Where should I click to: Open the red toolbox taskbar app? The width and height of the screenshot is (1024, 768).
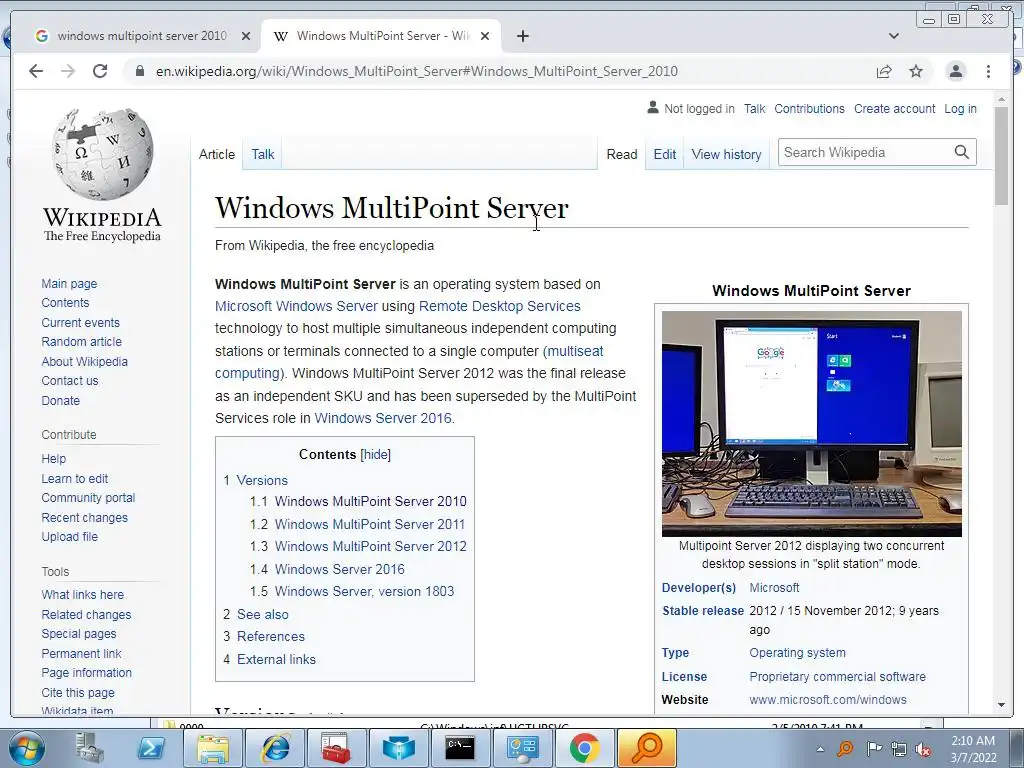click(x=337, y=748)
